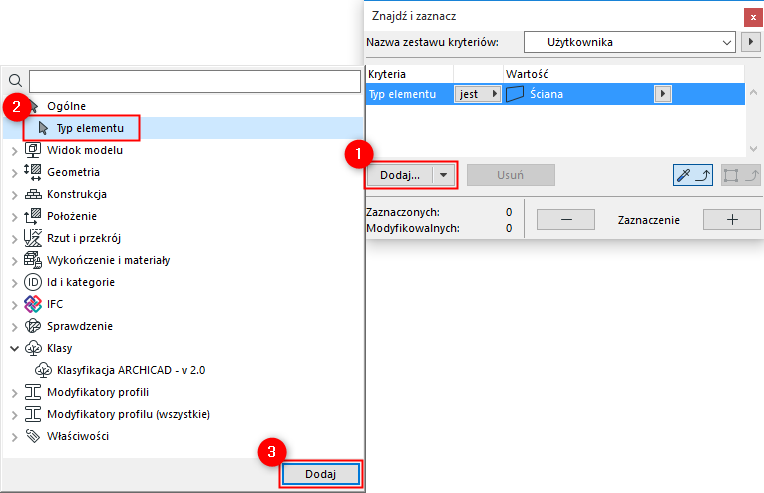Expand the Rzut i przekrój category
This screenshot has height=493, width=764.
coord(15,239)
